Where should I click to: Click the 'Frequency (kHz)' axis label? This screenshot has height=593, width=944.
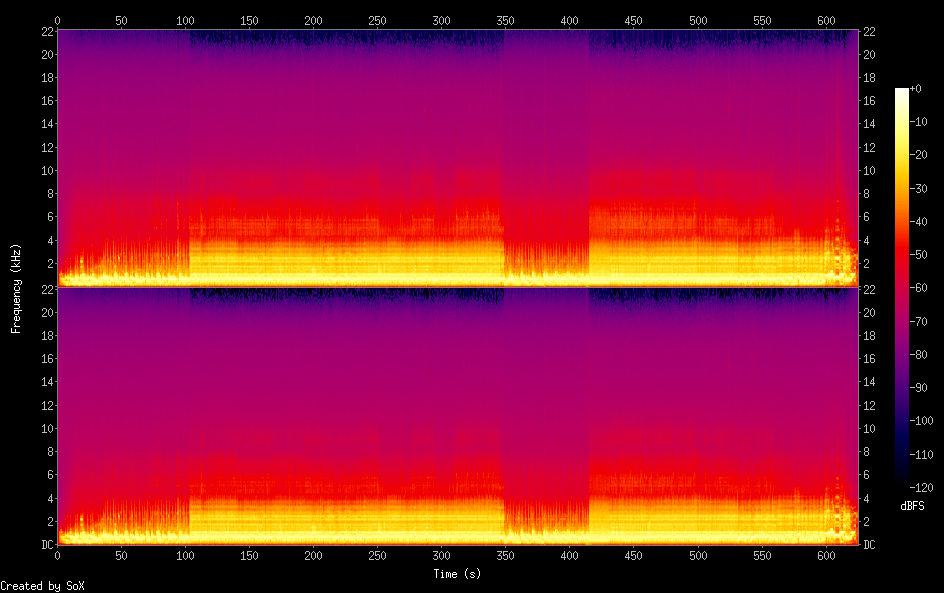point(16,288)
